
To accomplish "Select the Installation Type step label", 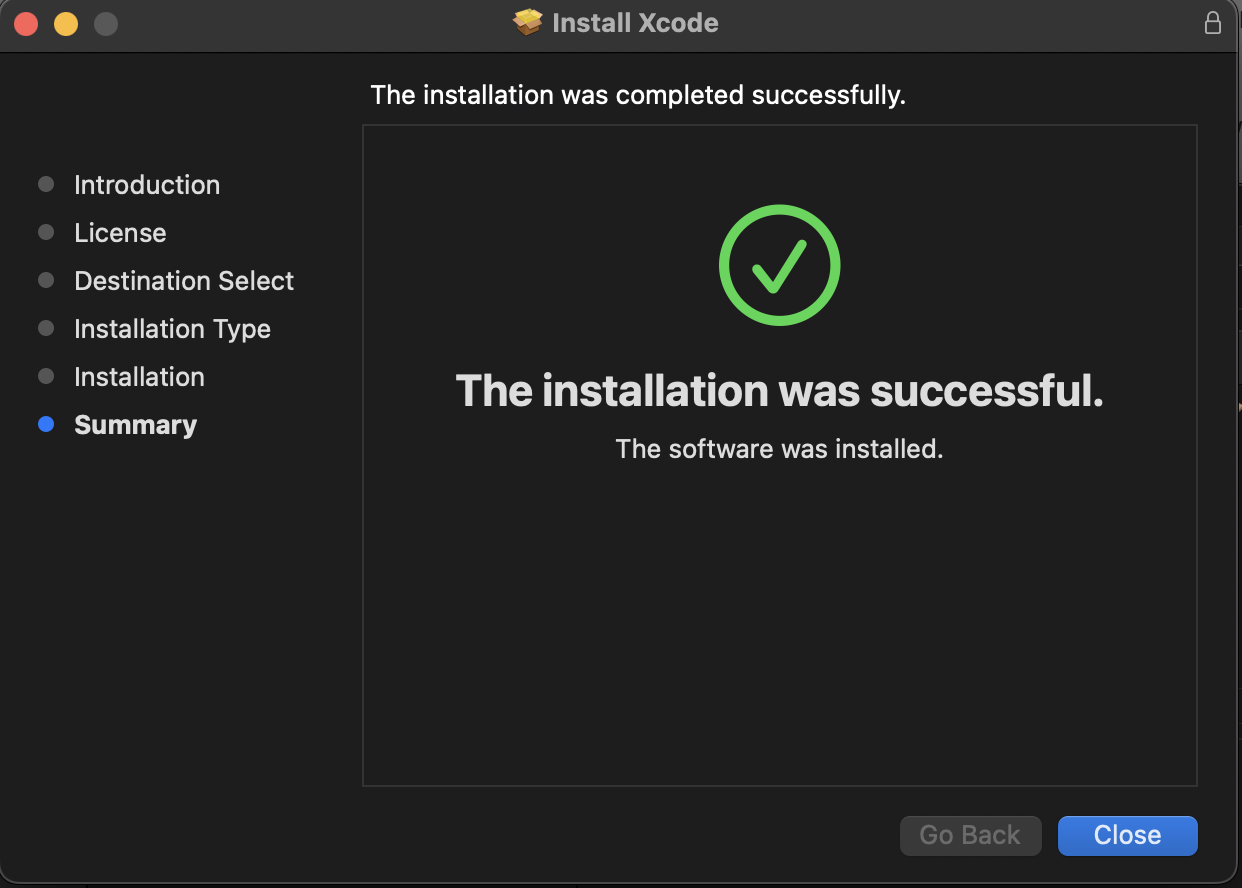I will coord(172,329).
